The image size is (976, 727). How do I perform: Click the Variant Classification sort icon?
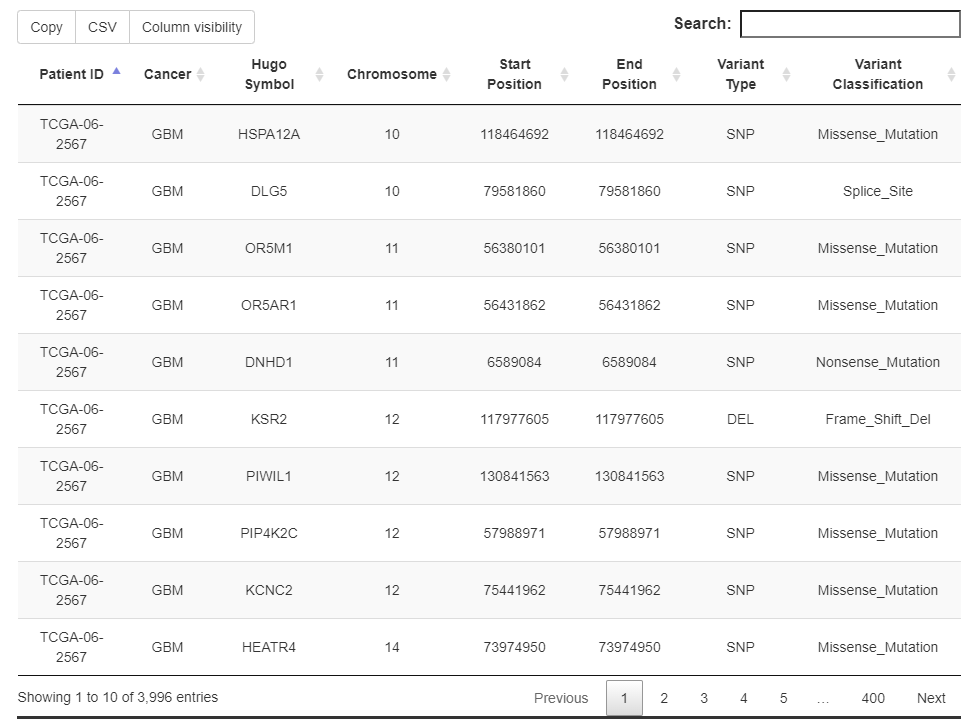click(x=950, y=75)
